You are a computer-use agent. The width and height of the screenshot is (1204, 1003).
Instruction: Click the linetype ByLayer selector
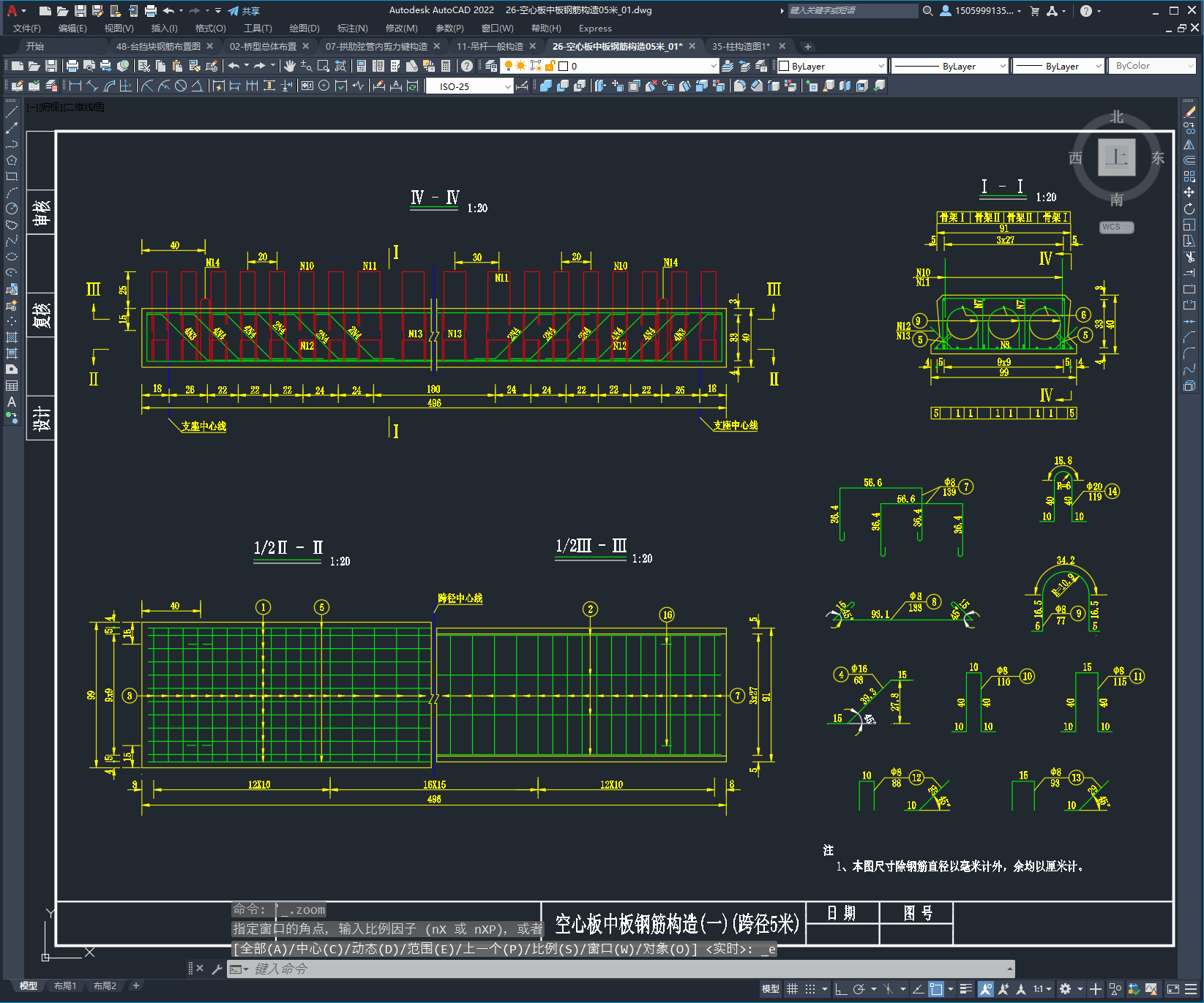point(950,66)
